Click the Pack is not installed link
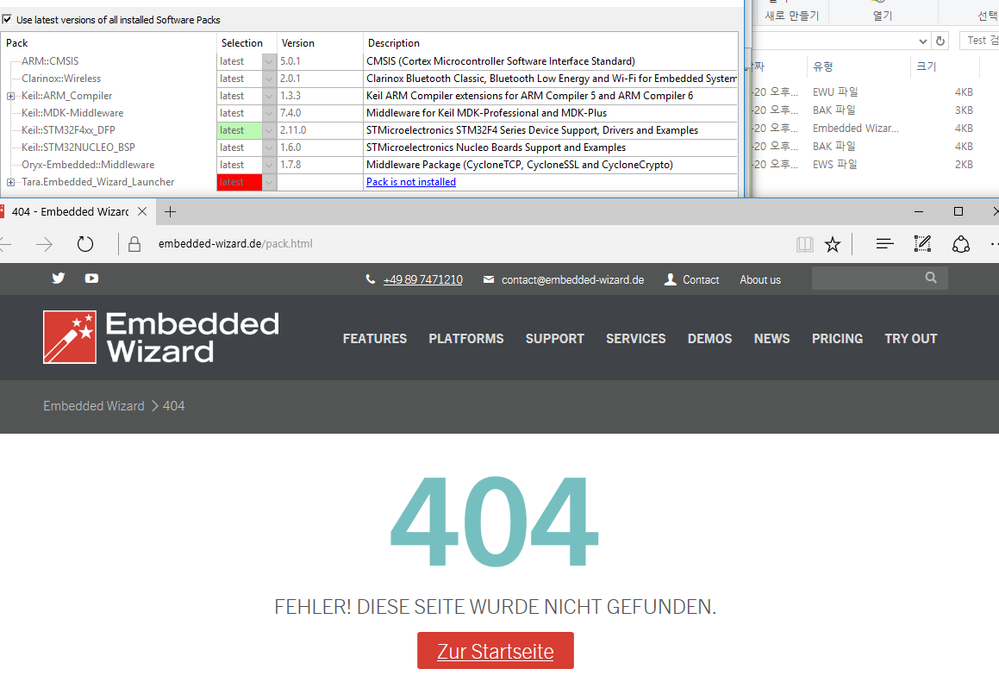999x676 pixels. point(411,182)
